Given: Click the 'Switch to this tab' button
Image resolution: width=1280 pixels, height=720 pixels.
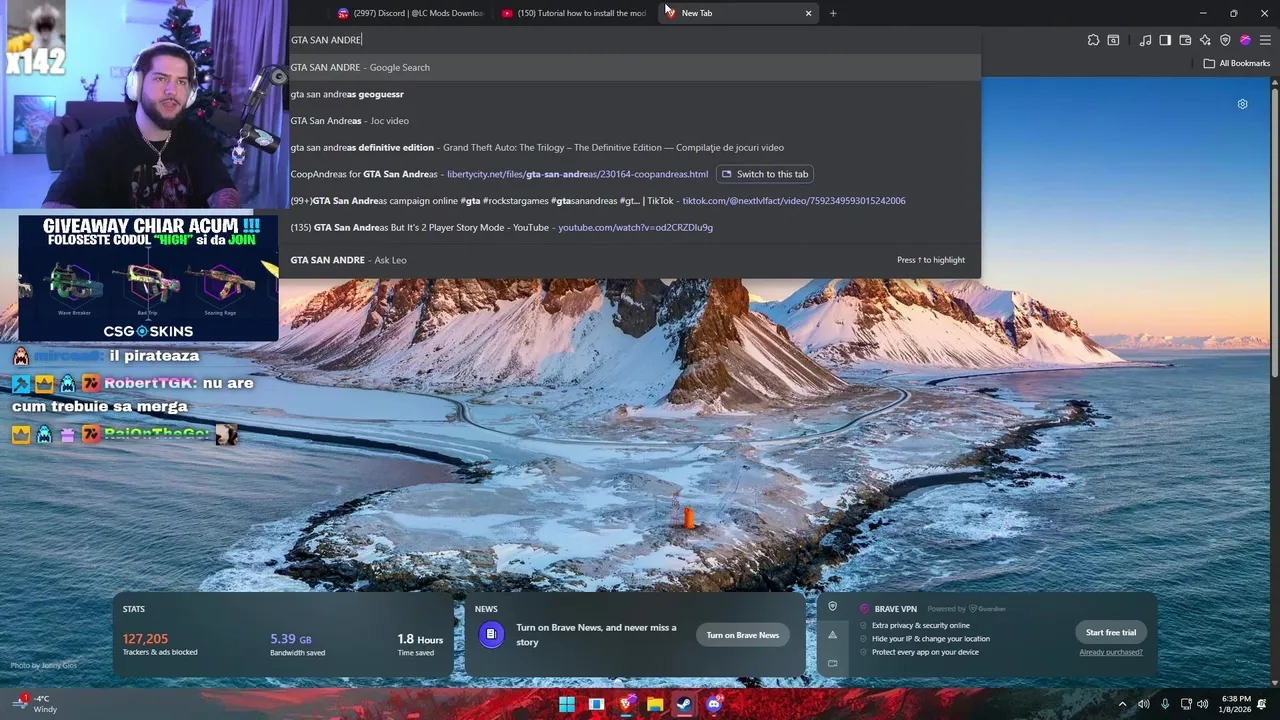Looking at the screenshot, I should [765, 174].
